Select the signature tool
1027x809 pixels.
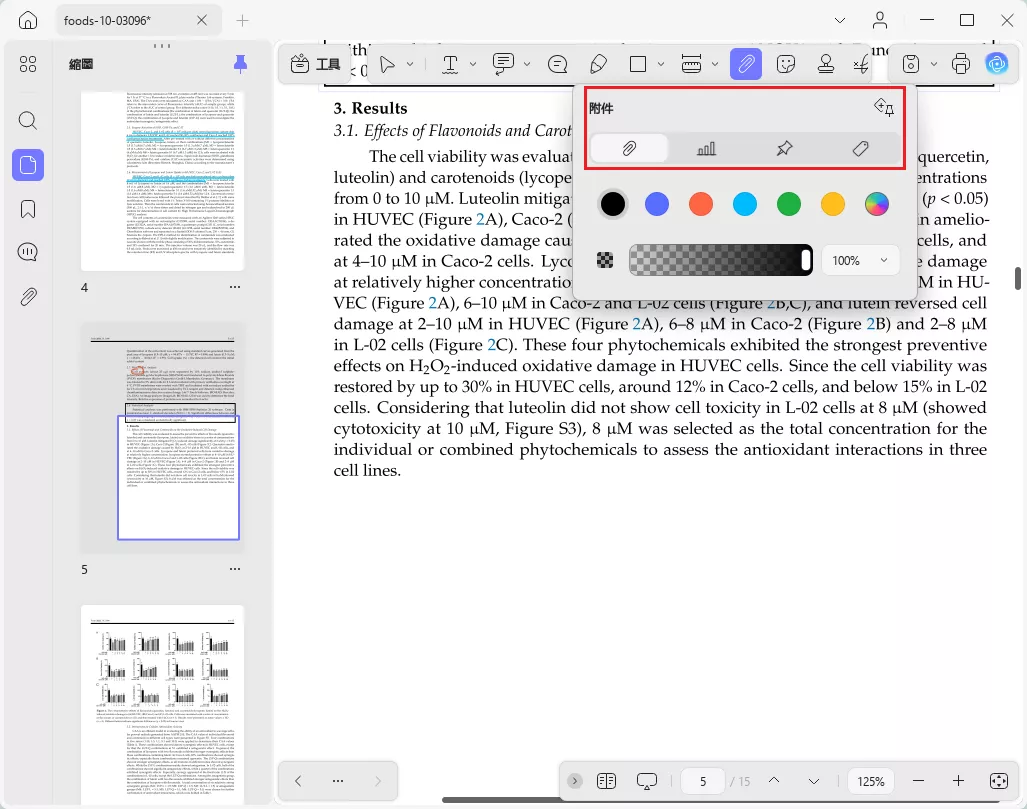861,64
